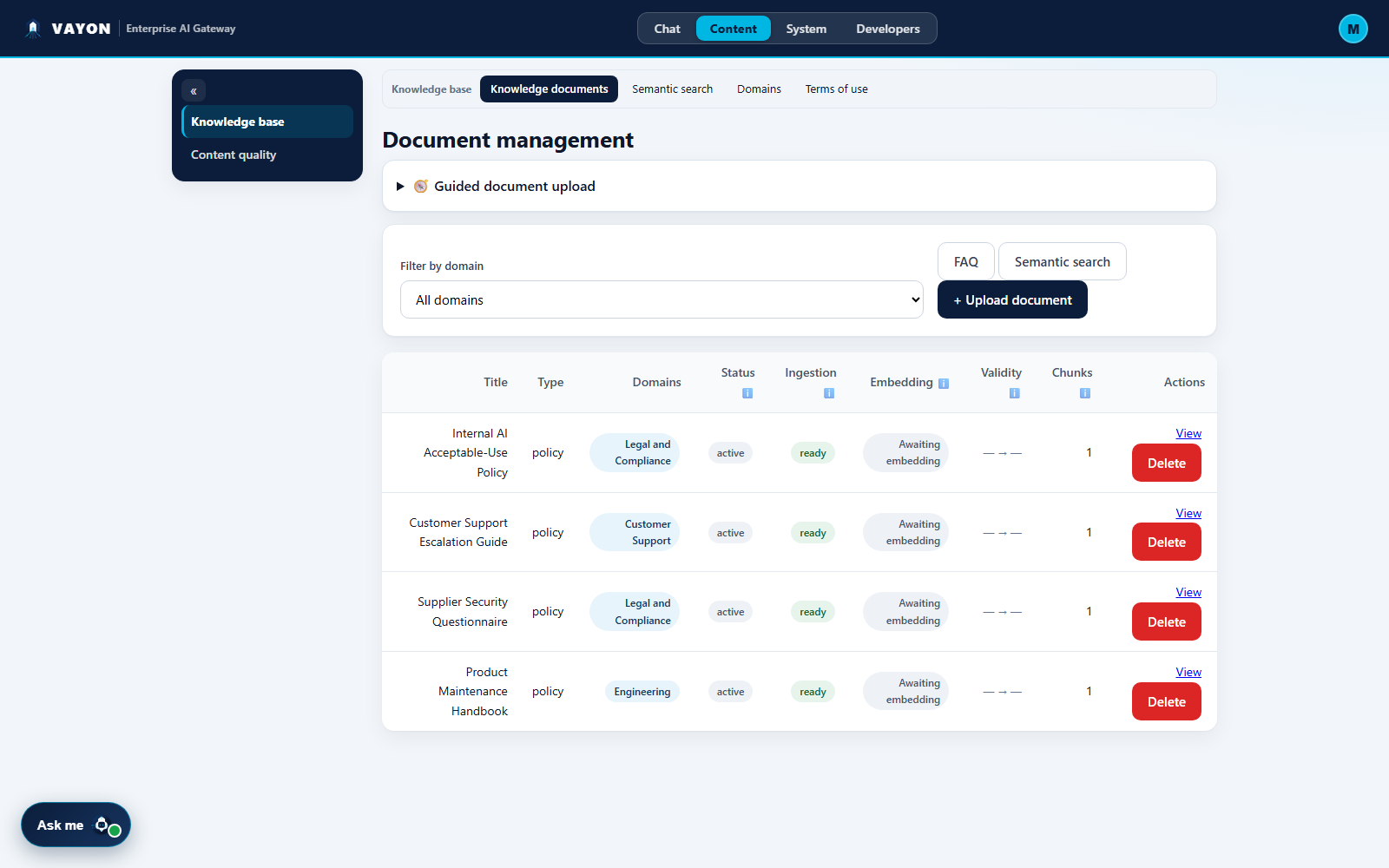Click the FAQ button

tap(965, 261)
